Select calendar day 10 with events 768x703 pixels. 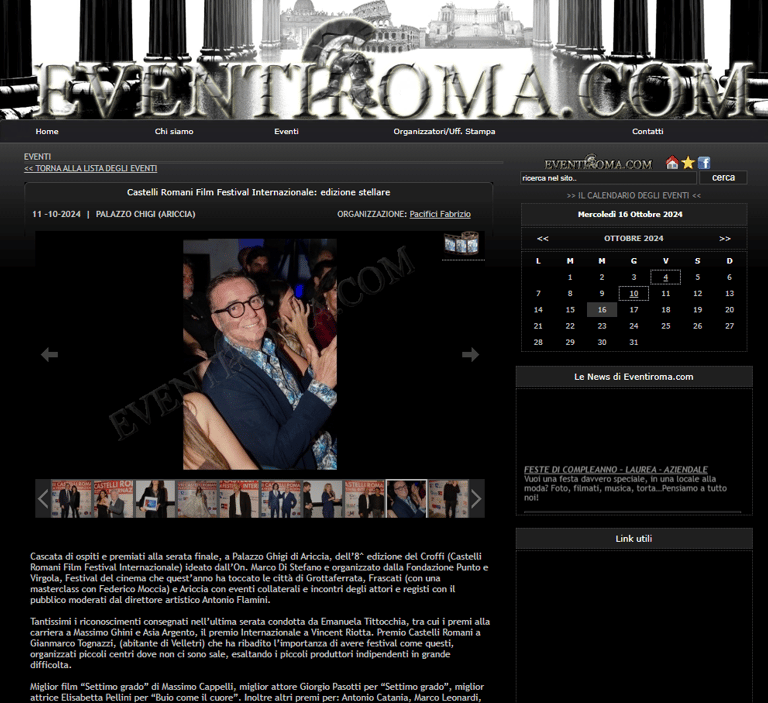(x=634, y=293)
